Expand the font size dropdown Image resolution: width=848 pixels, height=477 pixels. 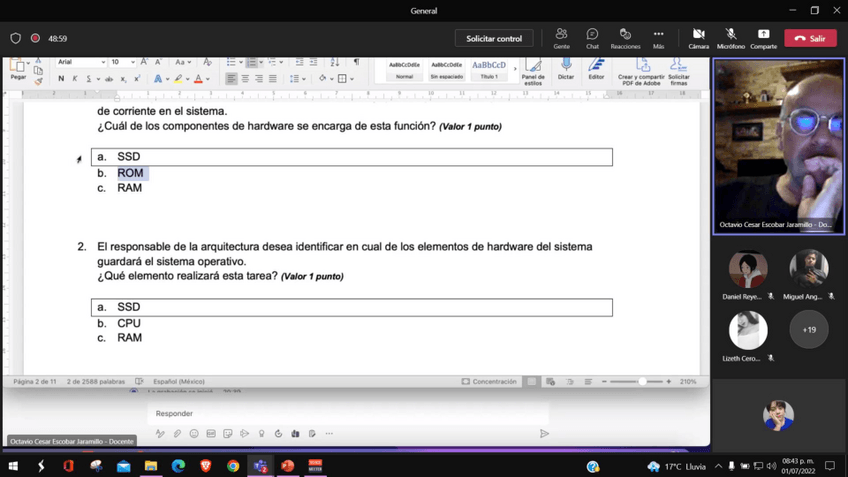131,62
